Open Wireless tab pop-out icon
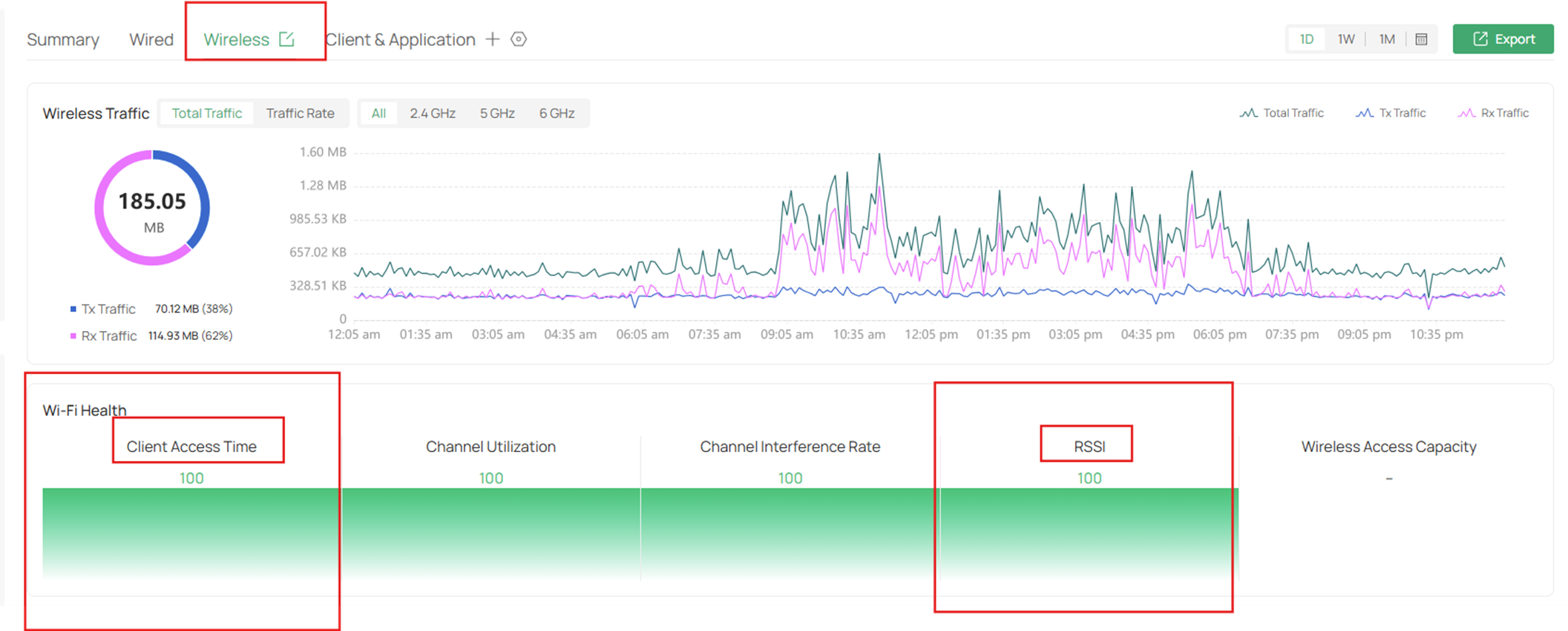 (286, 39)
